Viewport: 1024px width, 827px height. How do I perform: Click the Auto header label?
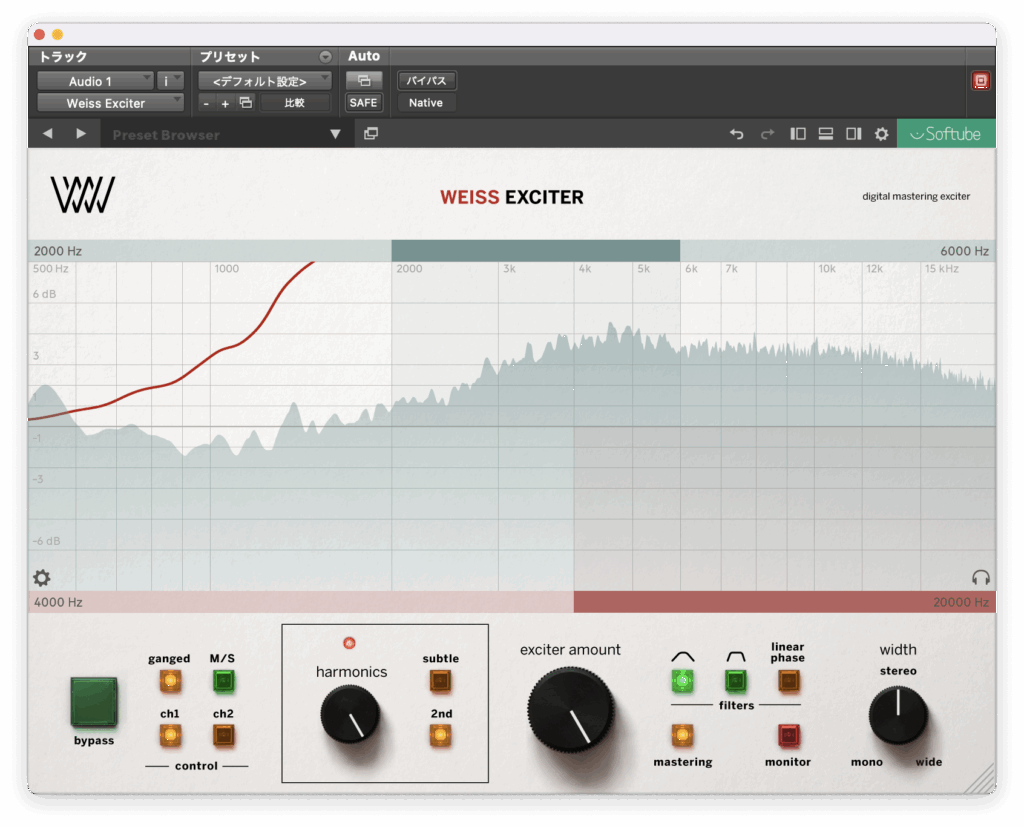pyautogui.click(x=364, y=56)
